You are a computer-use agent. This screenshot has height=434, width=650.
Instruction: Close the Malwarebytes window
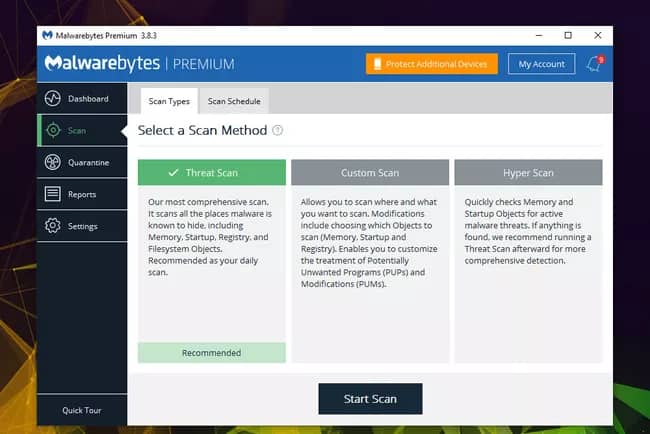598,35
